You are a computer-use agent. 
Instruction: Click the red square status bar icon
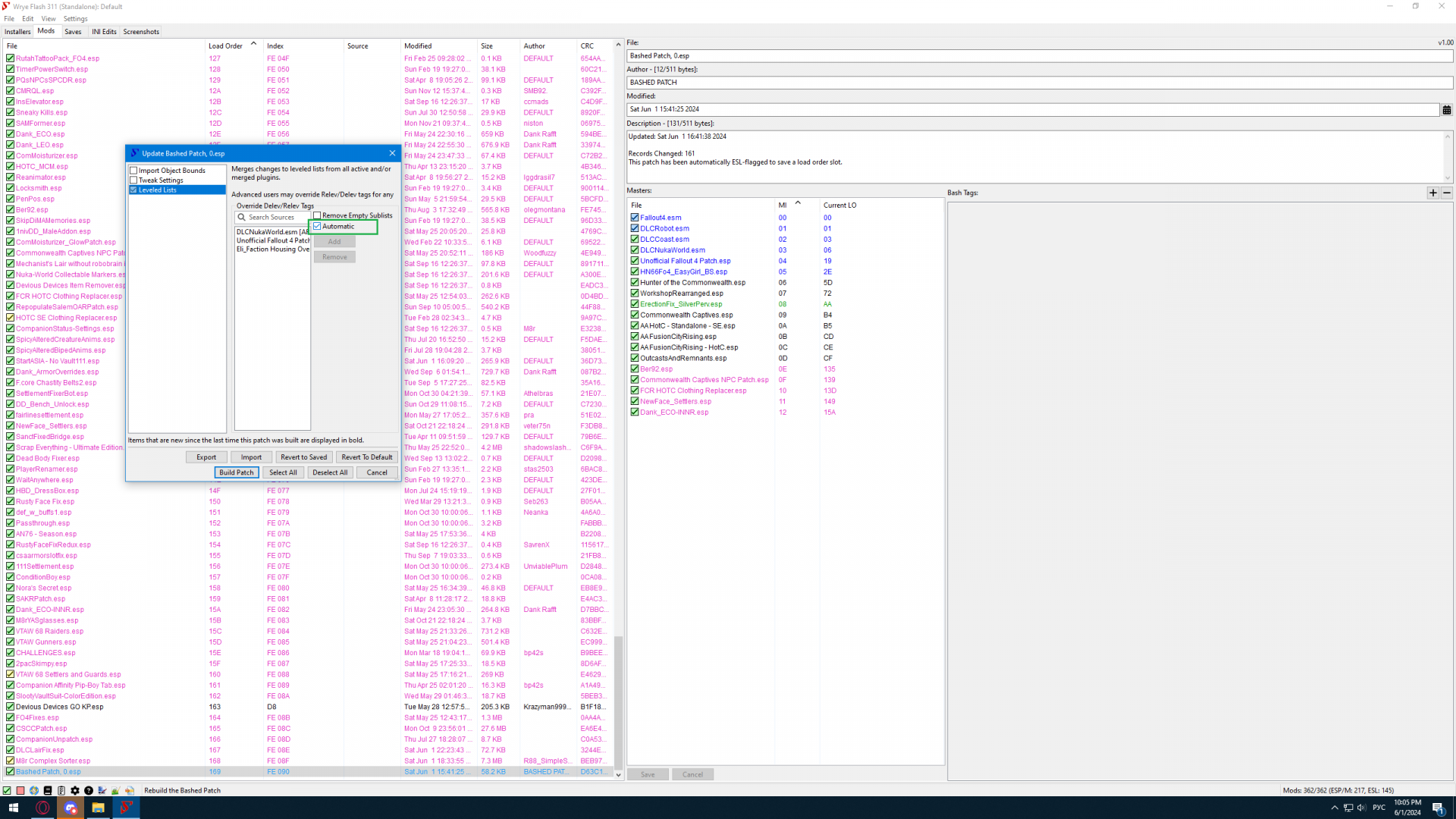coord(20,790)
